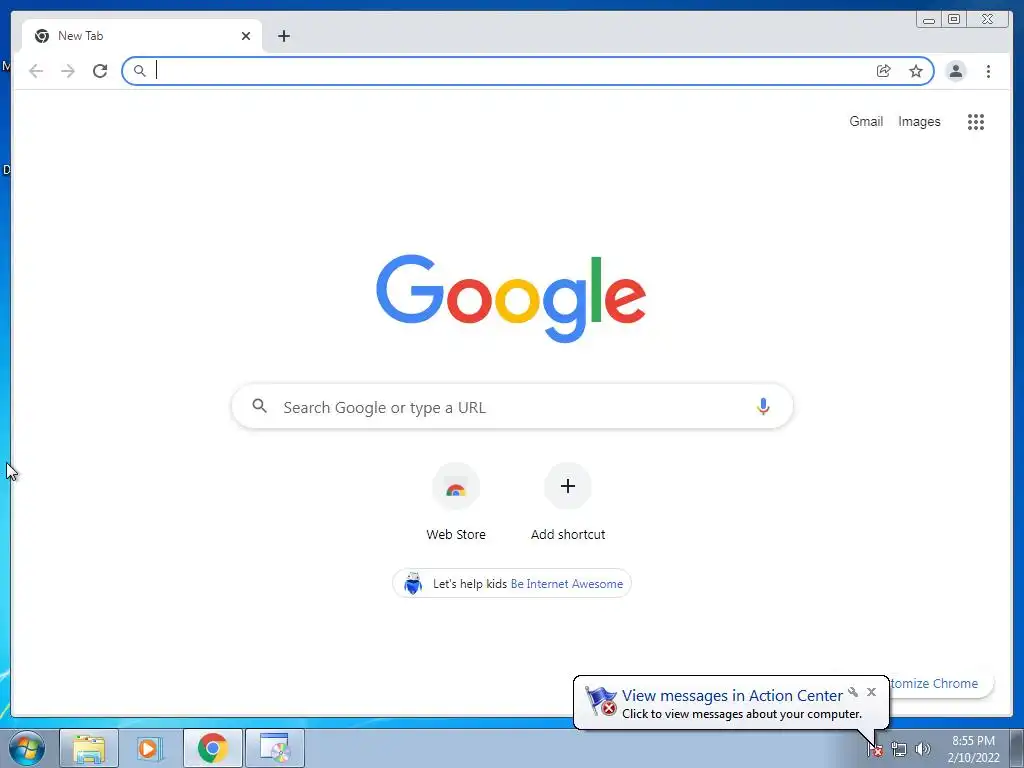Viewport: 1024px width, 768px height.
Task: Open the network tray icon
Action: tap(899, 750)
